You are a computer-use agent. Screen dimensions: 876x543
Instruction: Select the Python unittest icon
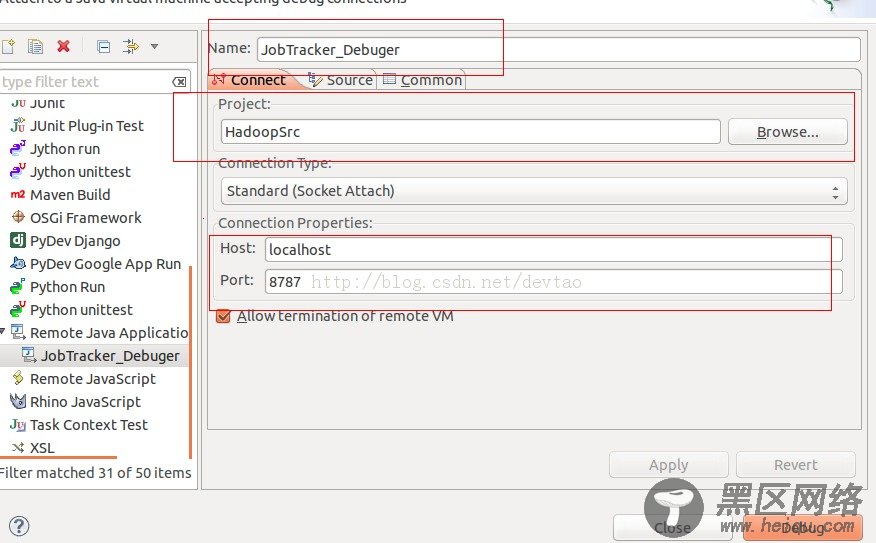pyautogui.click(x=18, y=309)
